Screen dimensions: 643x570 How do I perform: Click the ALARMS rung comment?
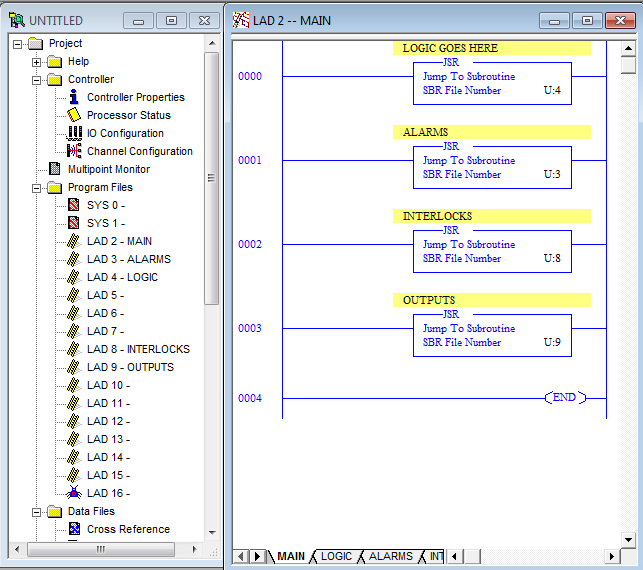pyautogui.click(x=492, y=132)
